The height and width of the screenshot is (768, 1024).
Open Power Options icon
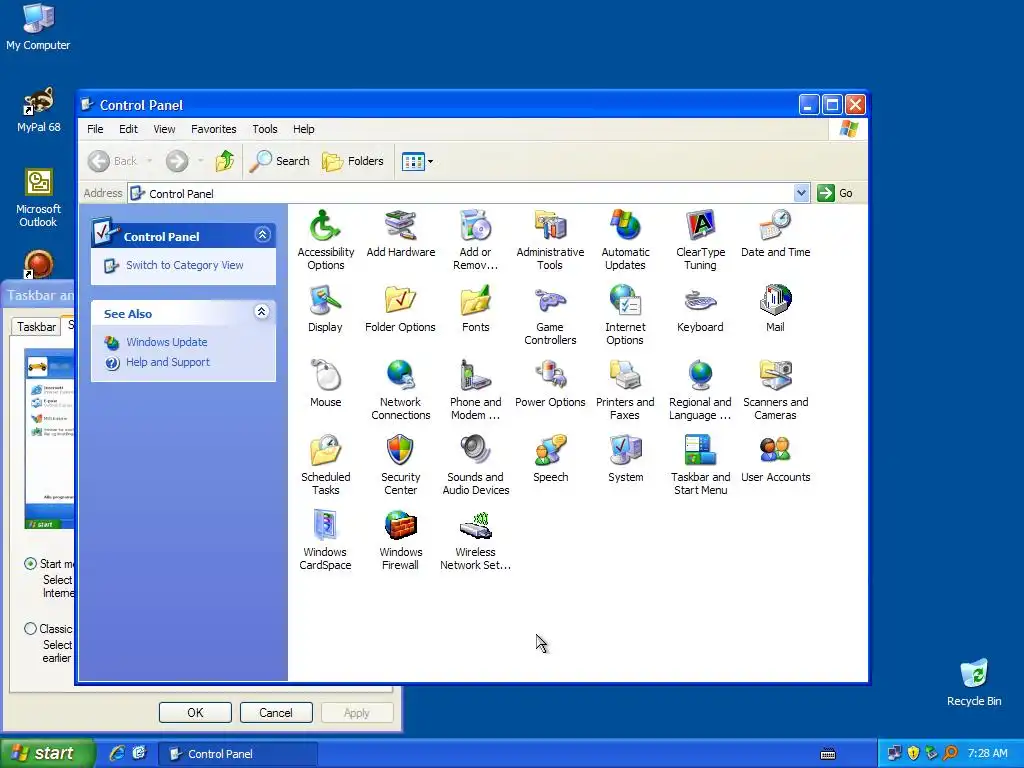tap(550, 383)
